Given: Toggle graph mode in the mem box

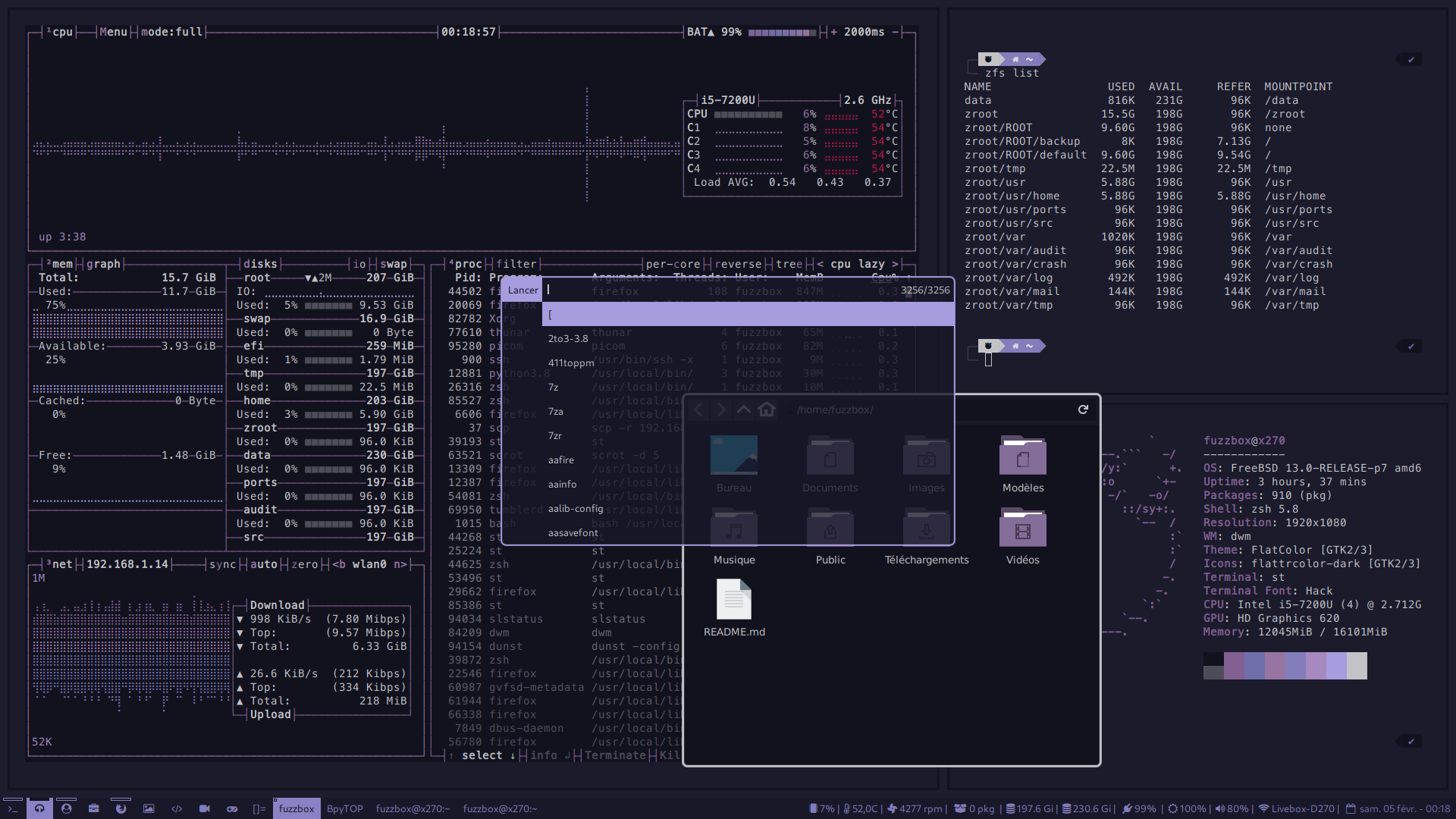Looking at the screenshot, I should pyautogui.click(x=103, y=264).
